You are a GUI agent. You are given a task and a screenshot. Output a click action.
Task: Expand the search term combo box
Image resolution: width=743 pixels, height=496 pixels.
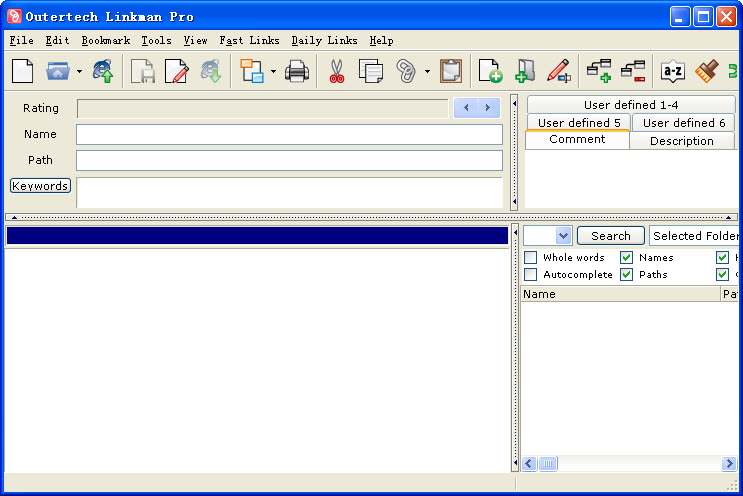click(x=563, y=235)
